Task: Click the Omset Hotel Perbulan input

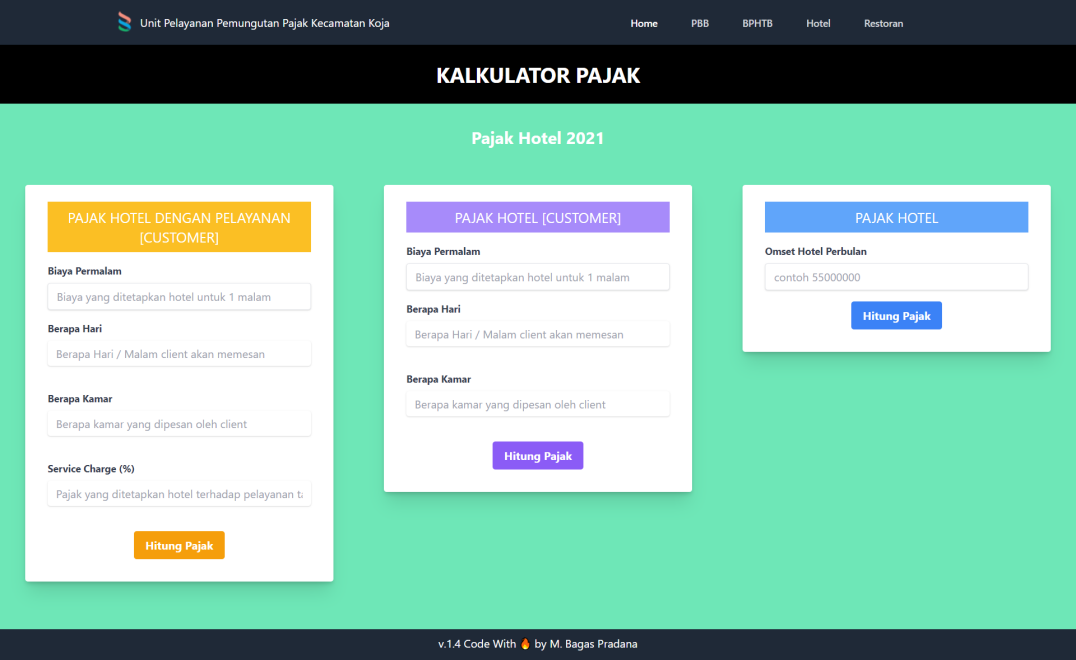Action: [x=896, y=277]
